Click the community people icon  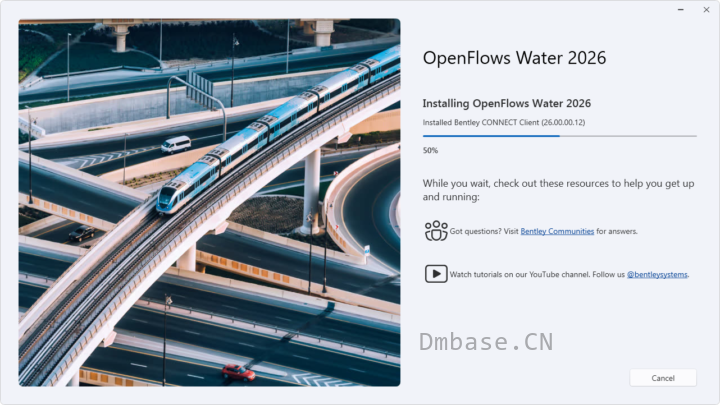click(436, 231)
